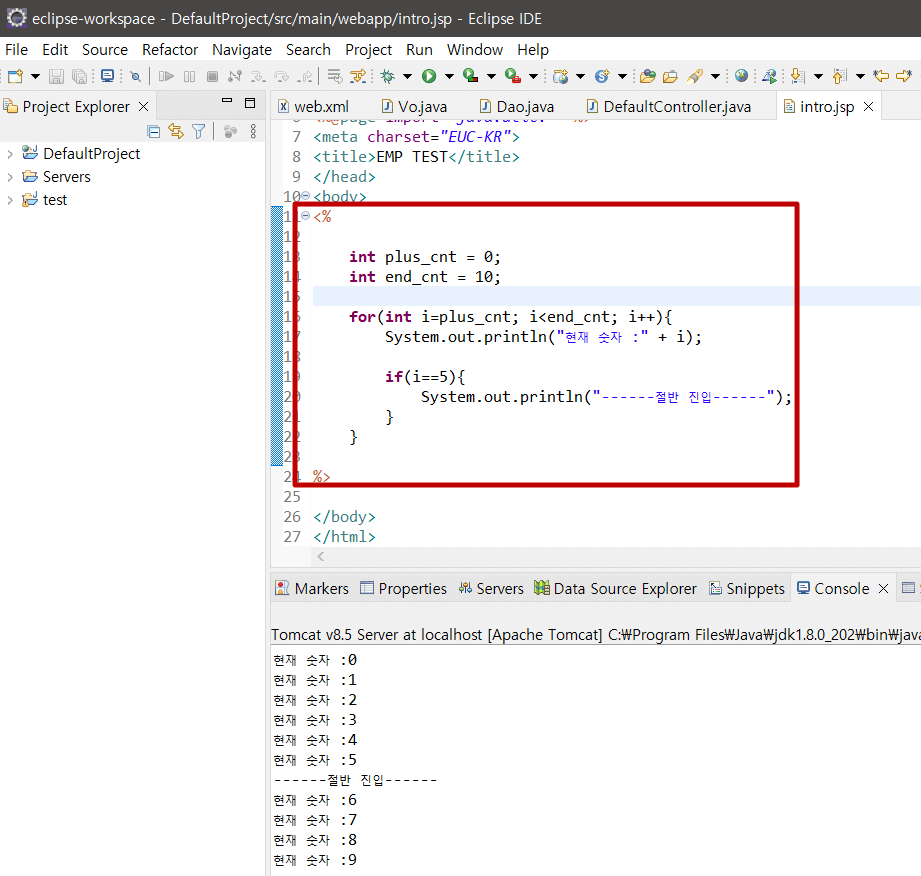This screenshot has width=921, height=876.
Task: Click the Save All icon
Action: coord(79,76)
